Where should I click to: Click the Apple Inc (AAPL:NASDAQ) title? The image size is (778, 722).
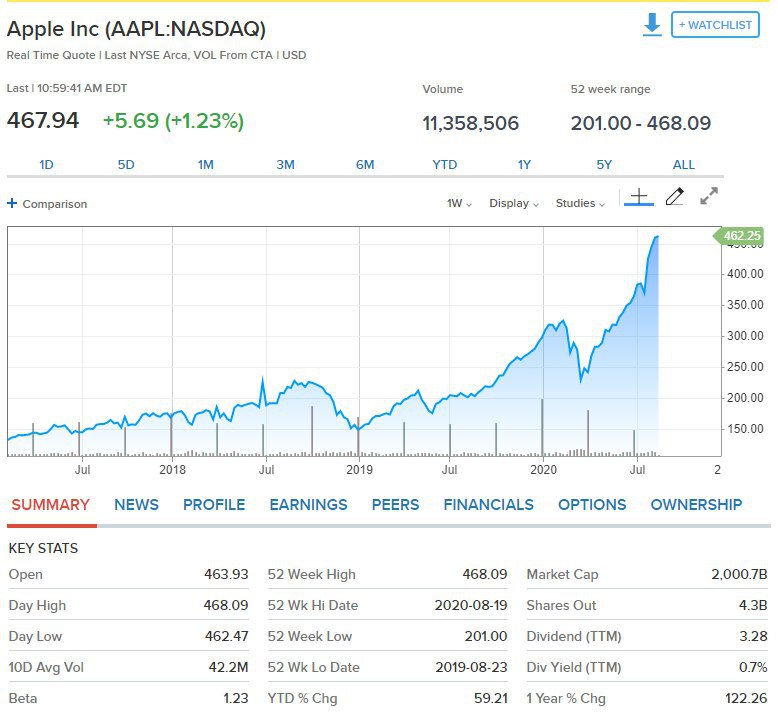click(136, 29)
